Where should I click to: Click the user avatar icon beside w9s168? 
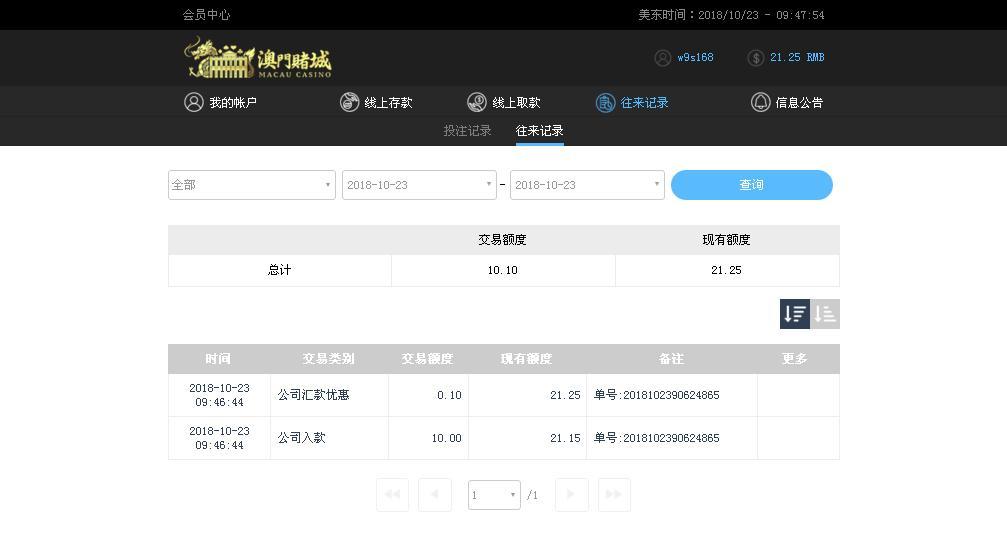[662, 58]
